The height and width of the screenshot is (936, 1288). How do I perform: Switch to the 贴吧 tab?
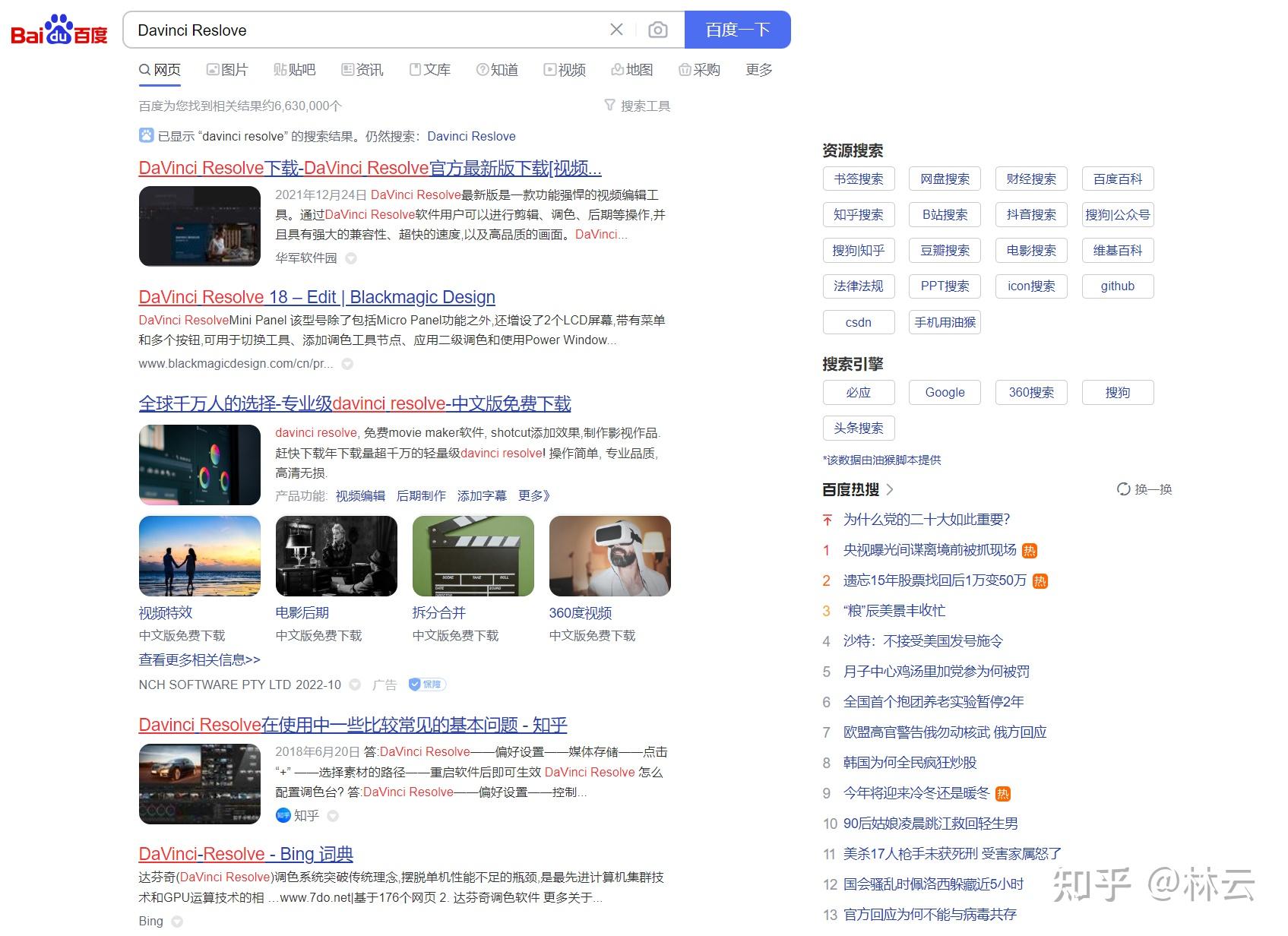point(295,70)
